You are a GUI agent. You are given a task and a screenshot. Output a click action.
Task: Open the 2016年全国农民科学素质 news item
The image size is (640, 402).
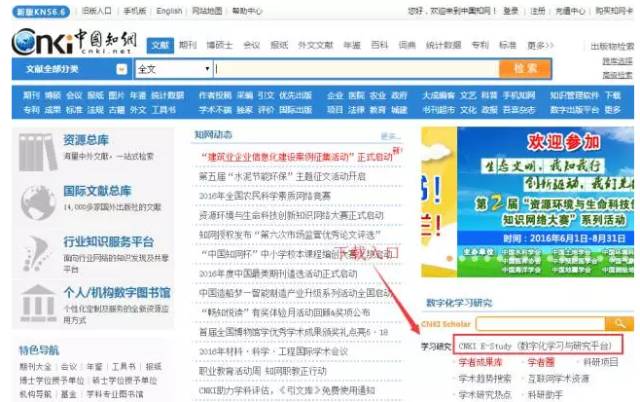tap(264, 196)
